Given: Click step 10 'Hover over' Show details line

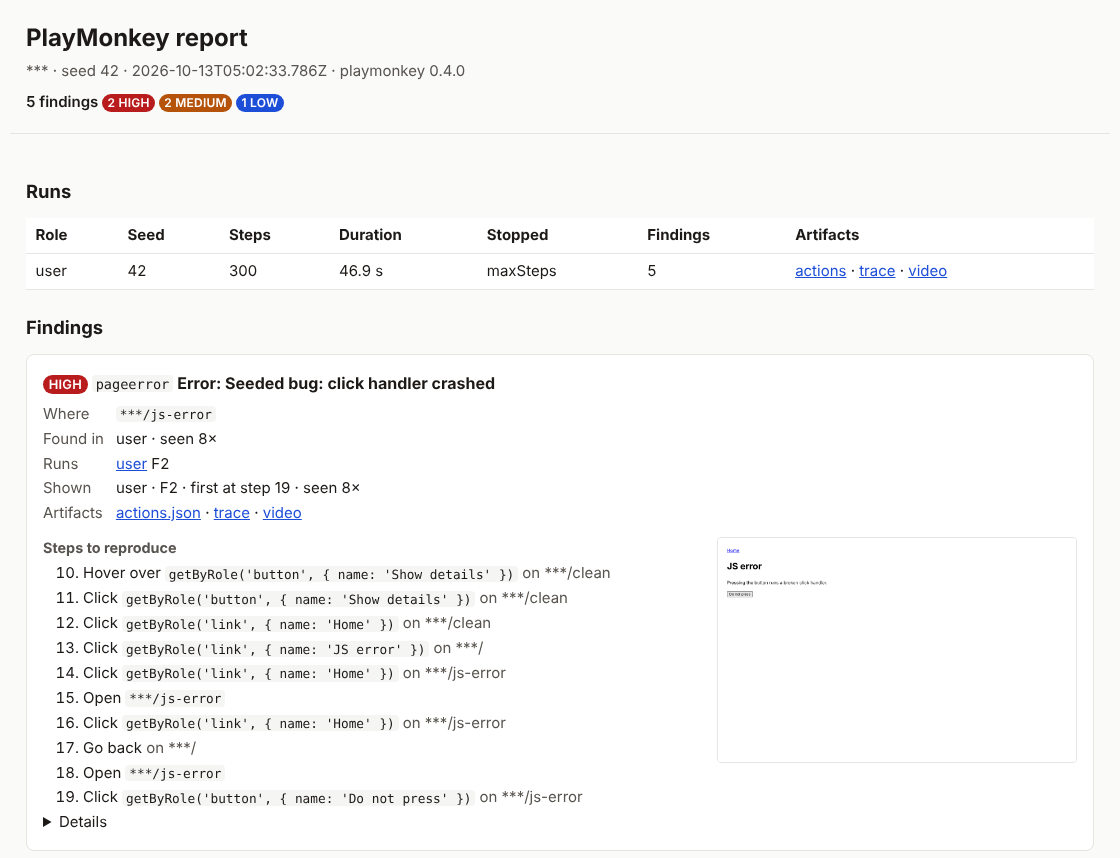Looking at the screenshot, I should [x=333, y=574].
